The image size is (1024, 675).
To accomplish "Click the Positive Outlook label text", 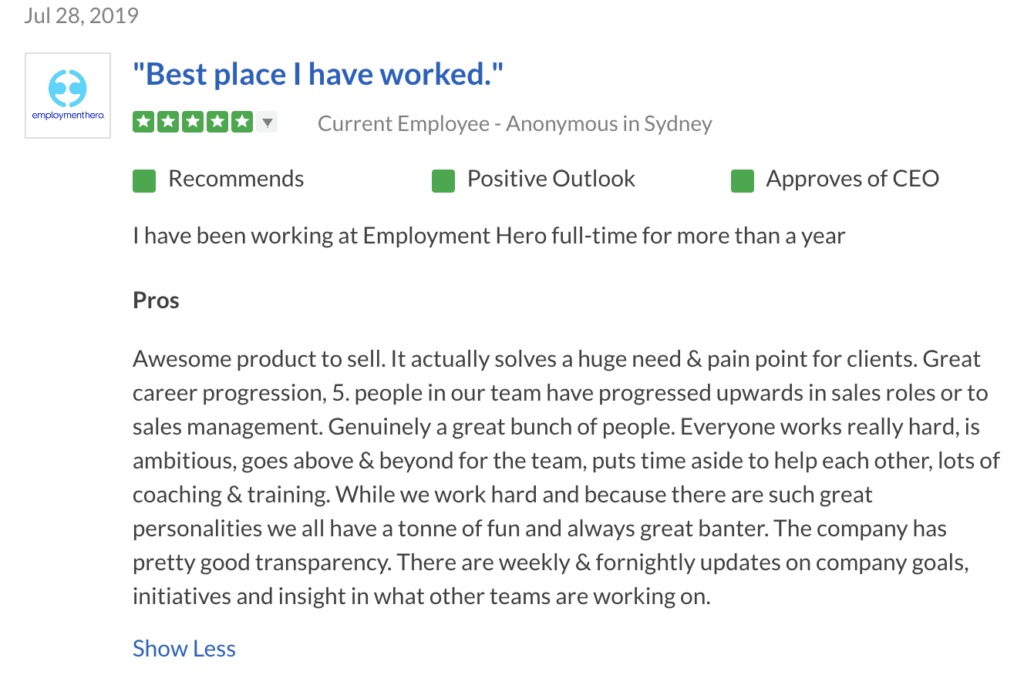I will point(551,179).
